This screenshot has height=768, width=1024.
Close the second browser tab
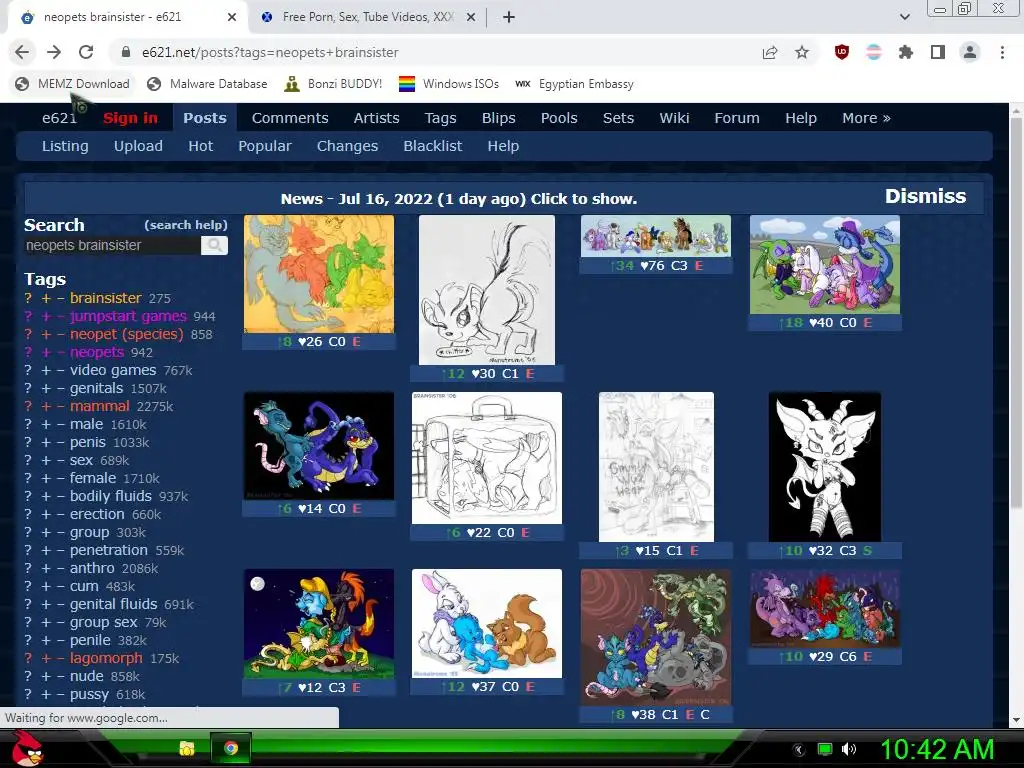[x=471, y=17]
